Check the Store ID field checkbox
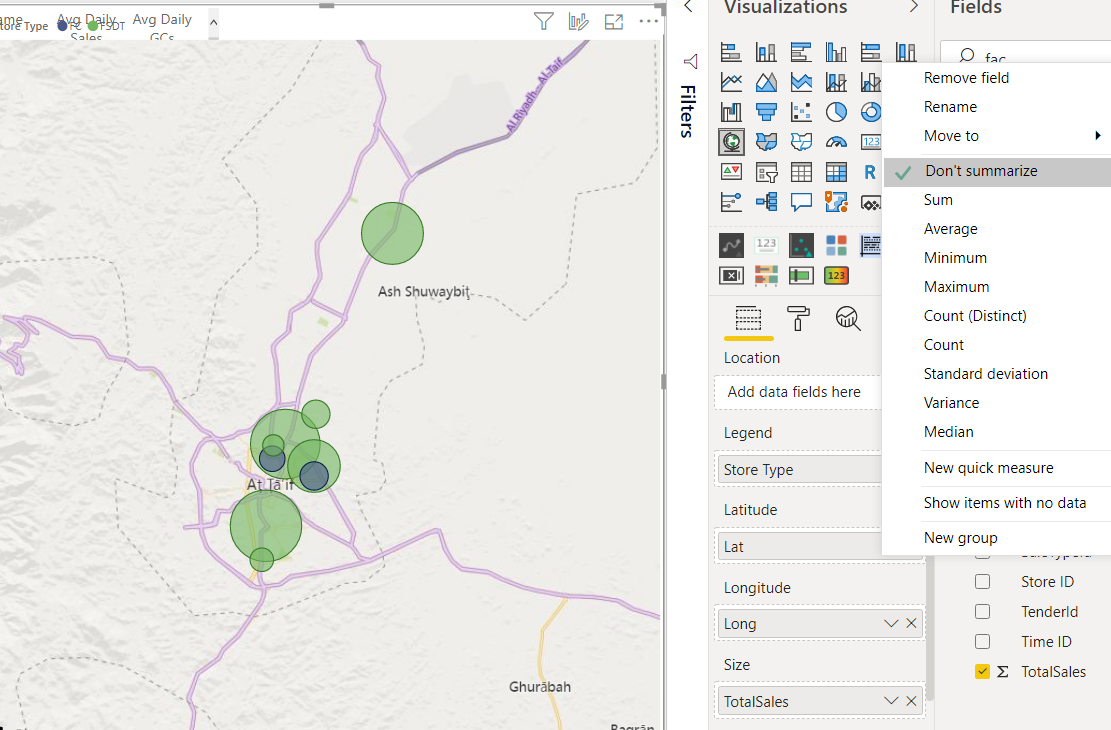 [x=982, y=582]
